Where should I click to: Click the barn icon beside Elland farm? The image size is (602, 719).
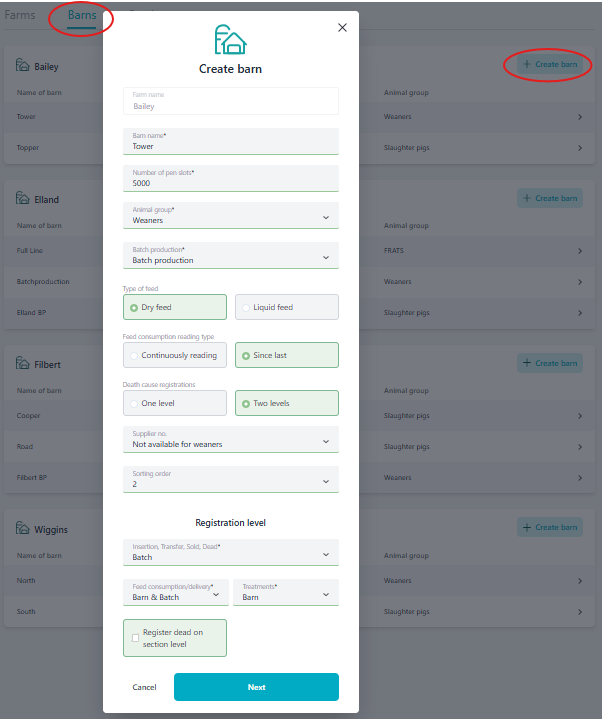coord(23,199)
